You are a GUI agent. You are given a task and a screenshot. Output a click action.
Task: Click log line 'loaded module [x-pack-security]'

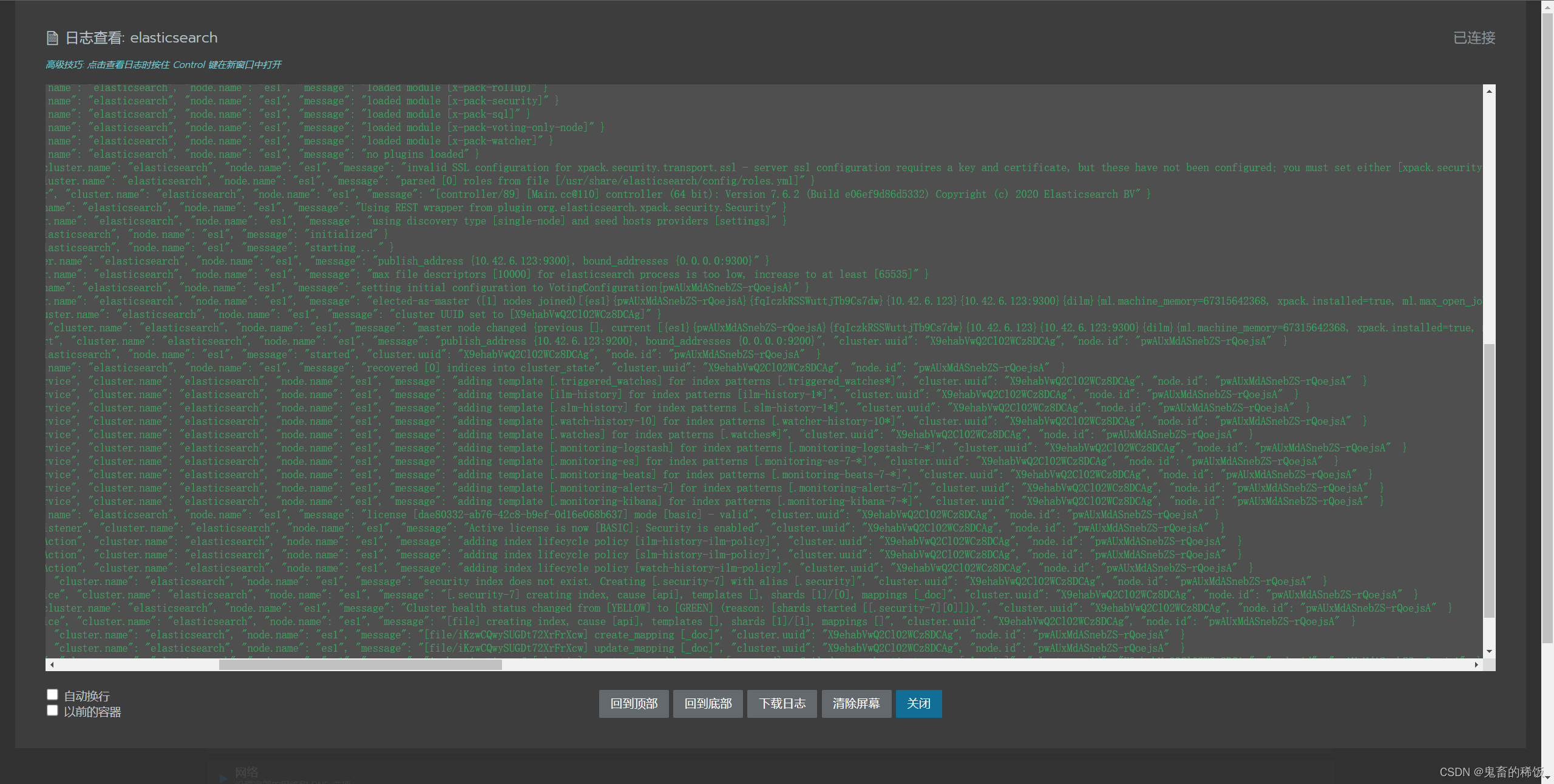click(303, 101)
